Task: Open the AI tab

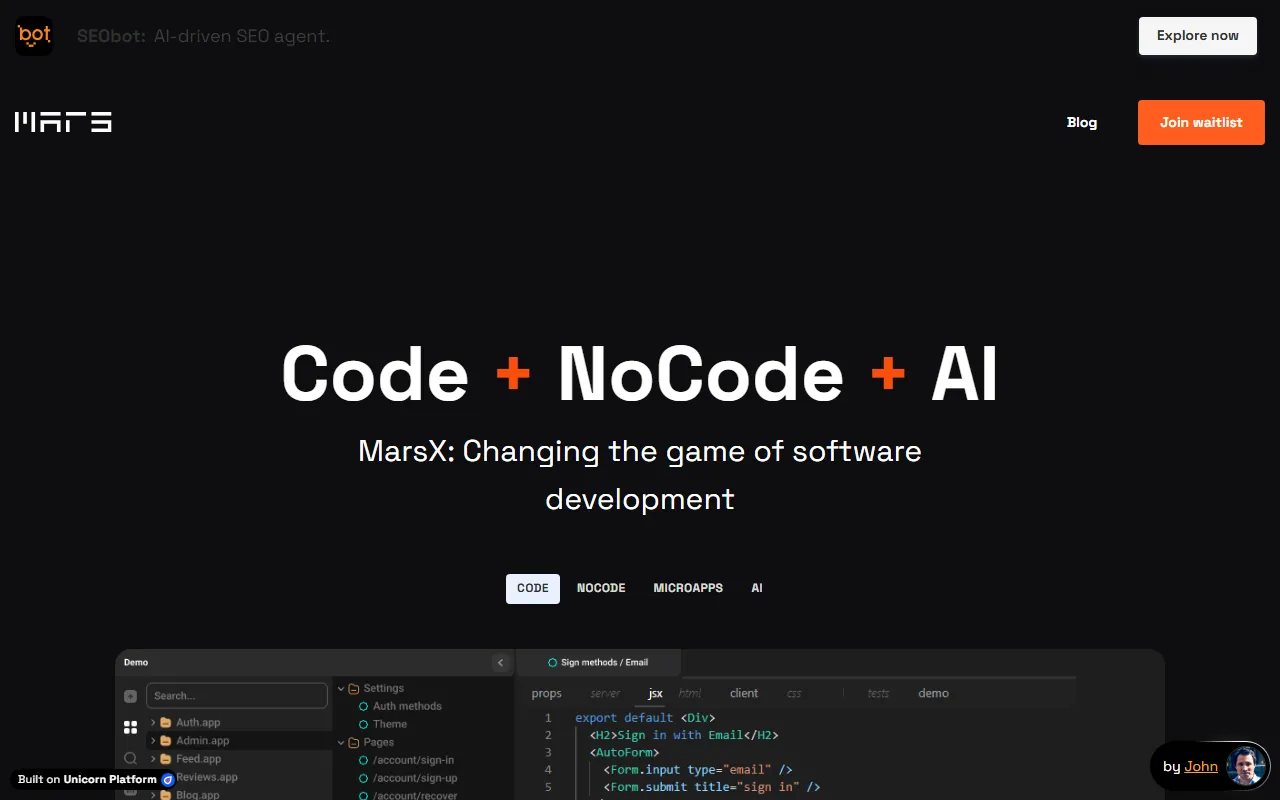Action: (x=757, y=588)
